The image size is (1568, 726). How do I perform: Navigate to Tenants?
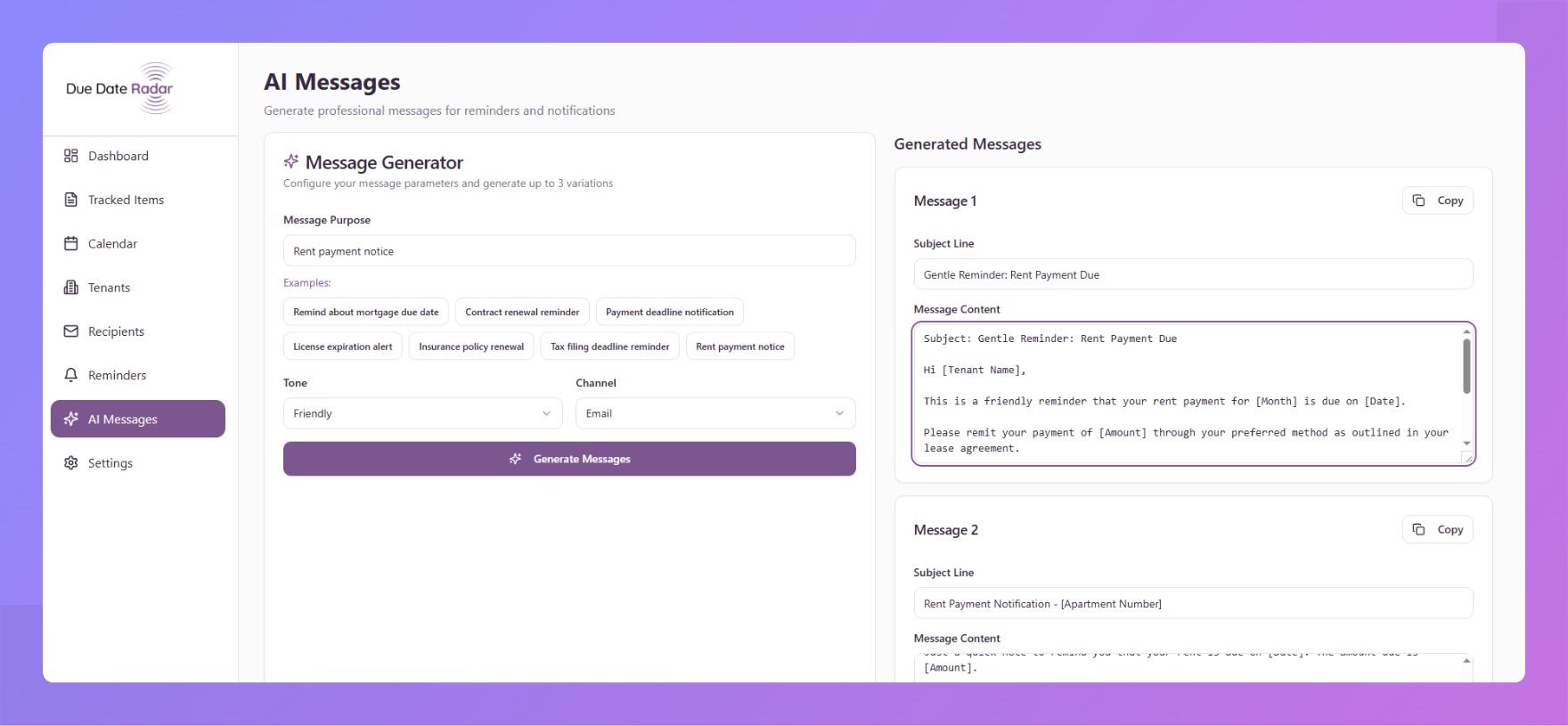[138, 287]
